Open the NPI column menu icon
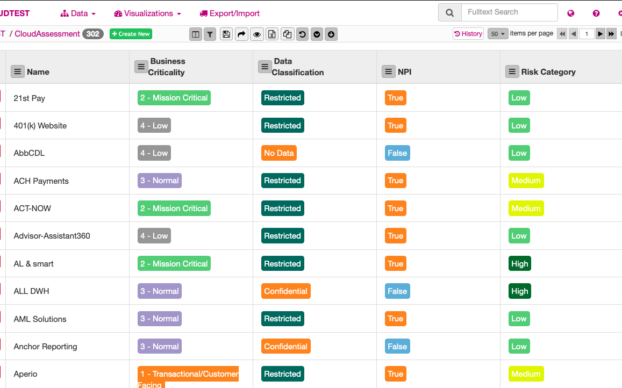 pos(388,71)
